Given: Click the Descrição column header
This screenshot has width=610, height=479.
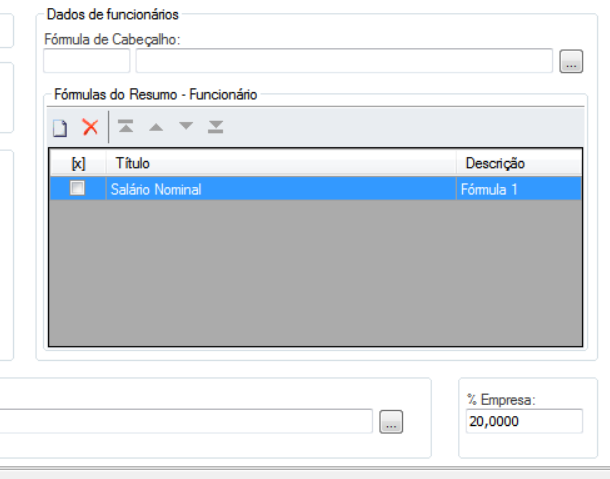Looking at the screenshot, I should tap(519, 163).
